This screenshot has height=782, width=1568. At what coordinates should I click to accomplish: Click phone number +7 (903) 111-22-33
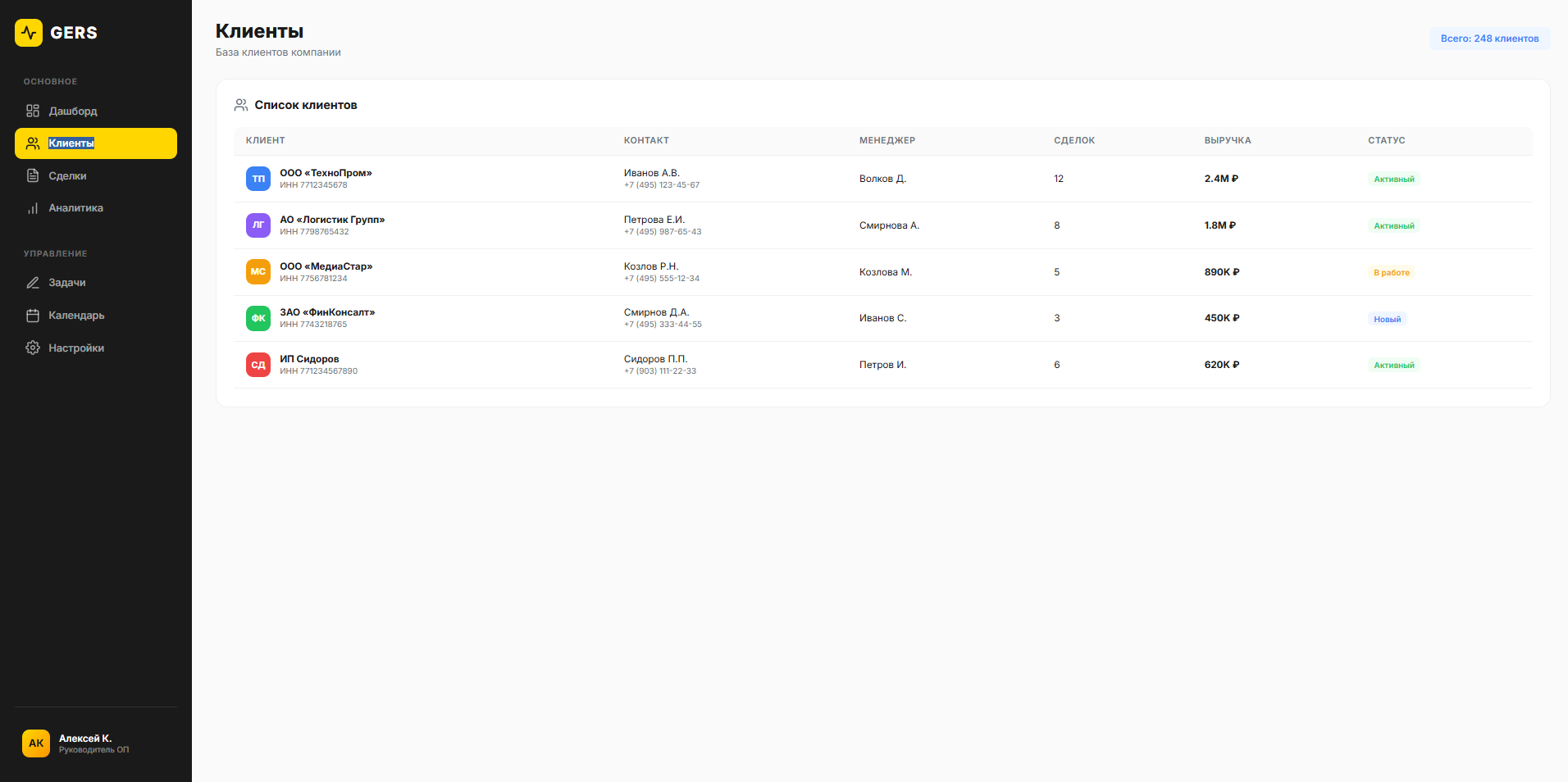coord(660,371)
